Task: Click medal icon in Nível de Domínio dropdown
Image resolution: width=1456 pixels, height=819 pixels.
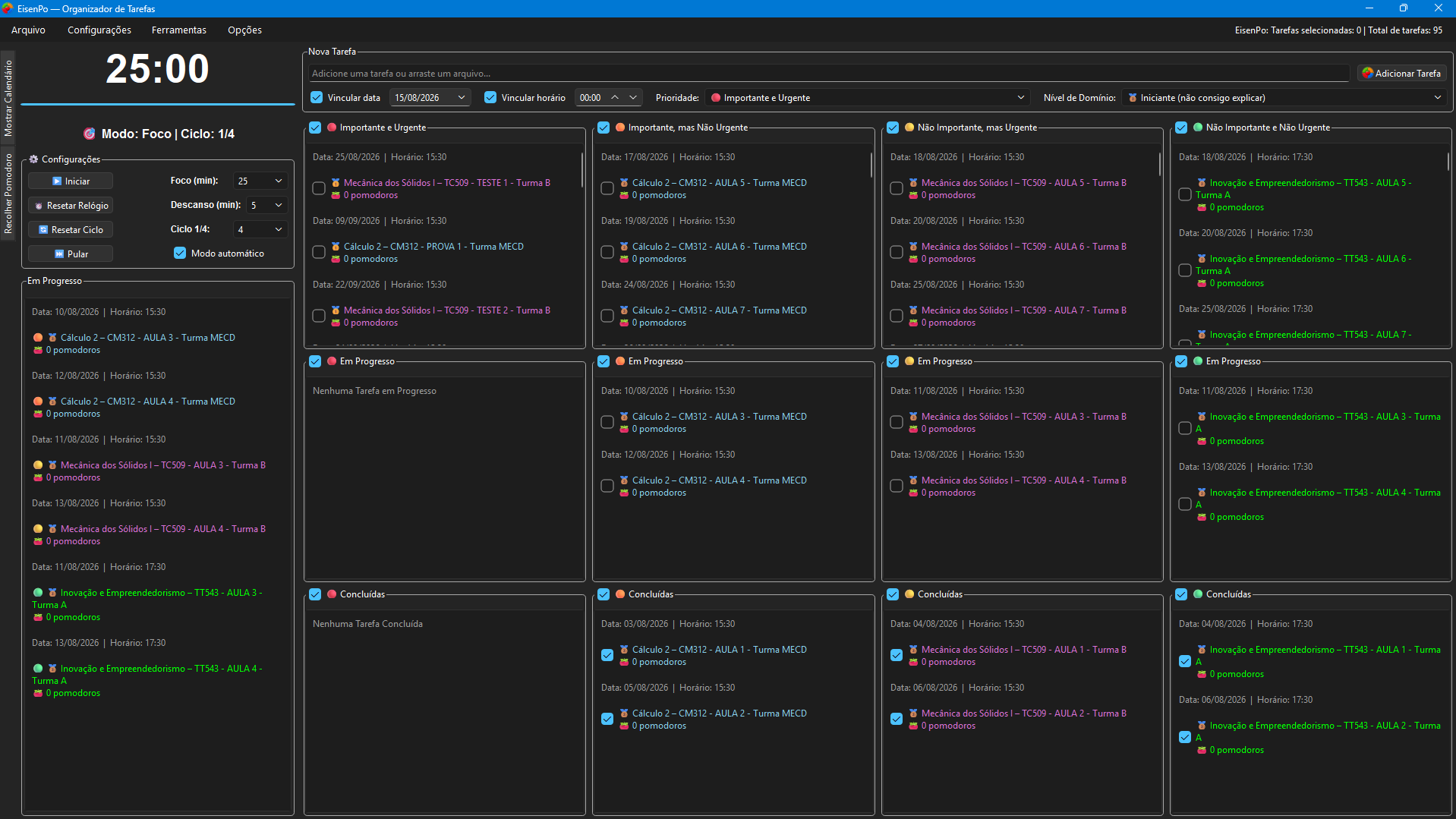Action: (x=1133, y=98)
